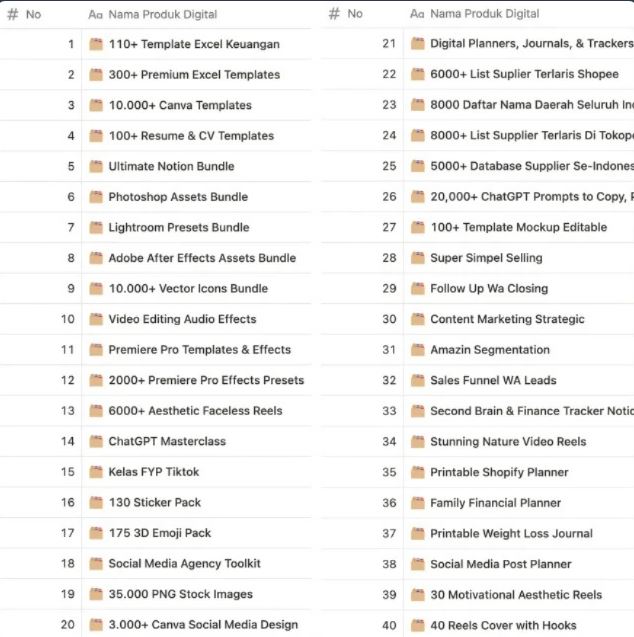Screen dimensions: 634x637
Task: Select the icon next to Amazin Segmentation
Action: (418, 350)
